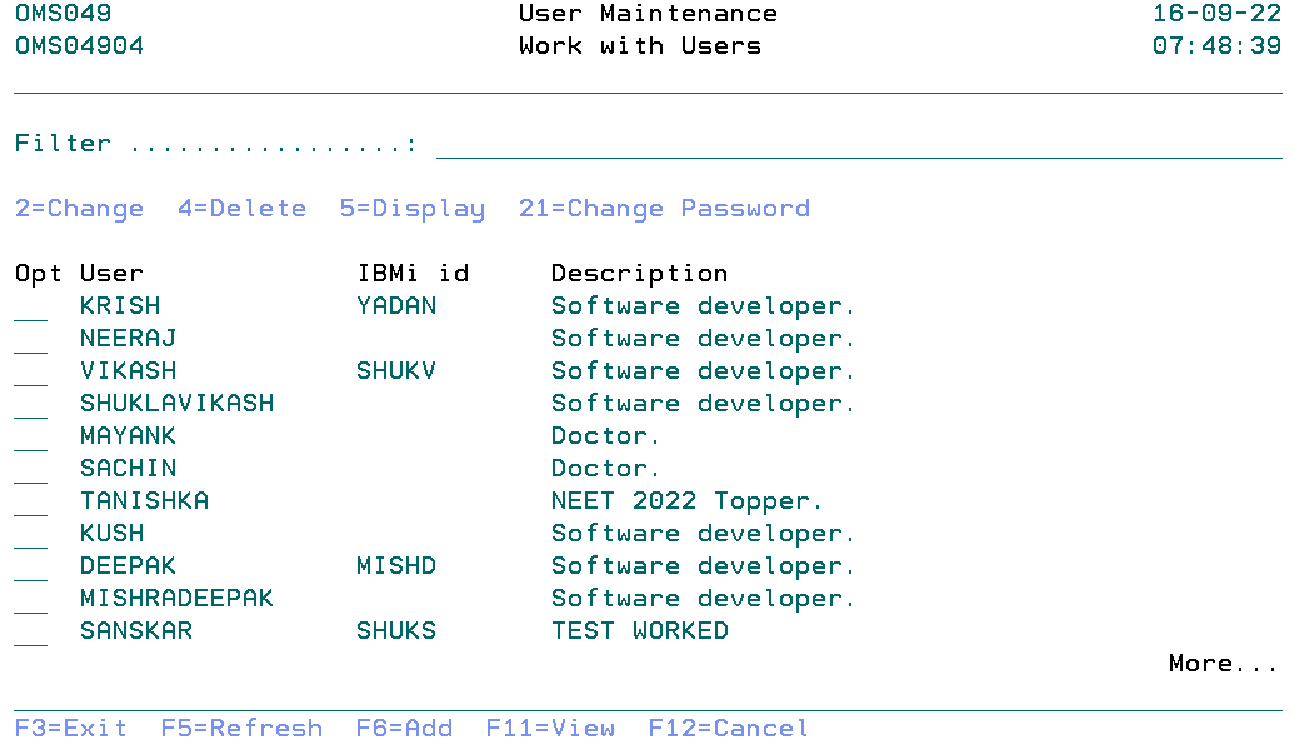Click the Opt field beside KUSH
1293x751 pixels.
[31, 534]
